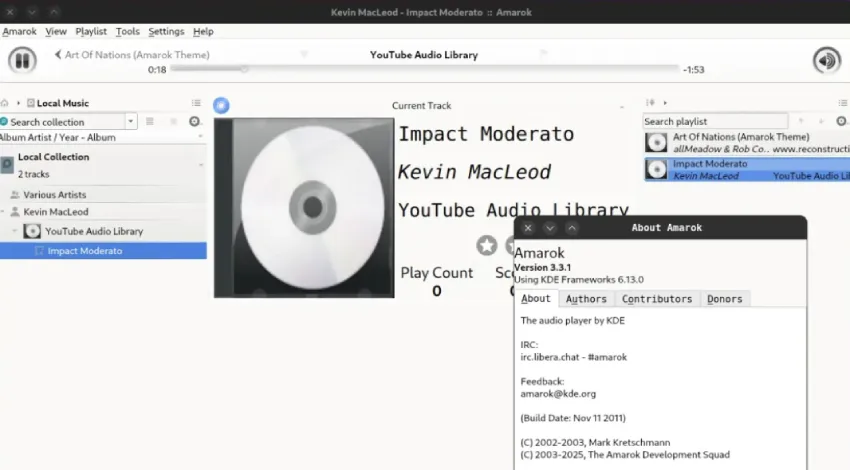Switch to the Authors tab
The image size is (850, 470).
click(586, 299)
